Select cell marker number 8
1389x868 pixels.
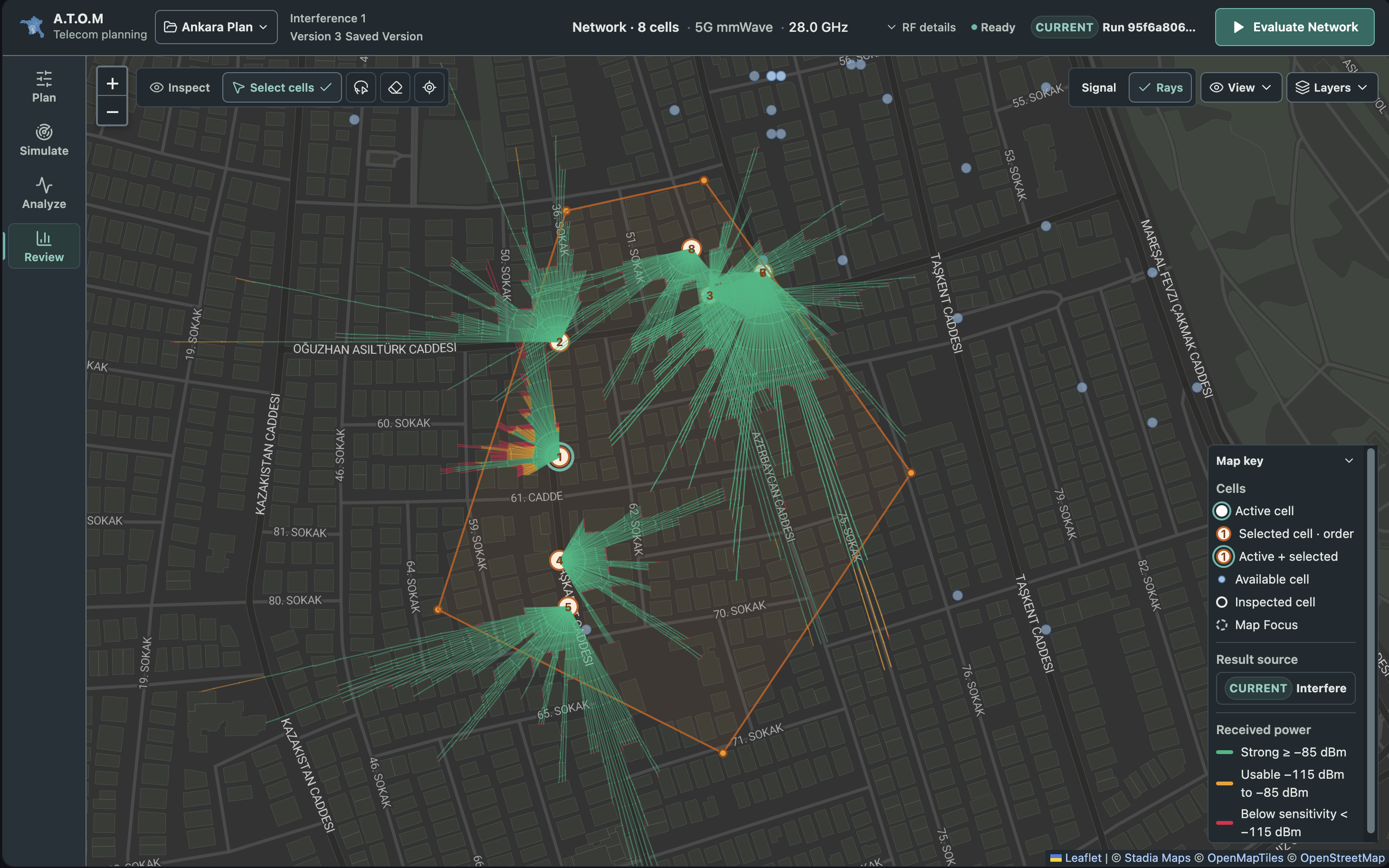click(691, 248)
